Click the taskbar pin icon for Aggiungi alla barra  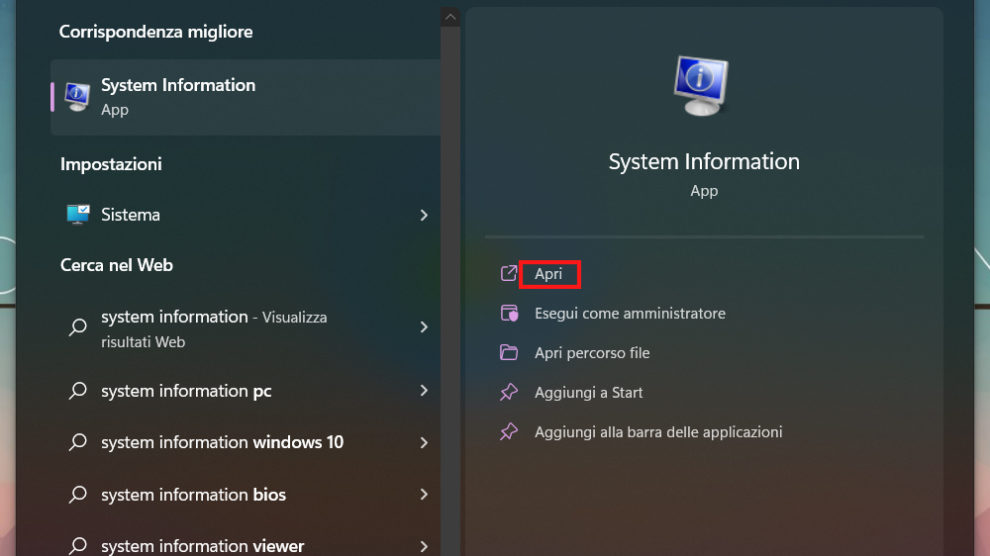click(x=509, y=432)
